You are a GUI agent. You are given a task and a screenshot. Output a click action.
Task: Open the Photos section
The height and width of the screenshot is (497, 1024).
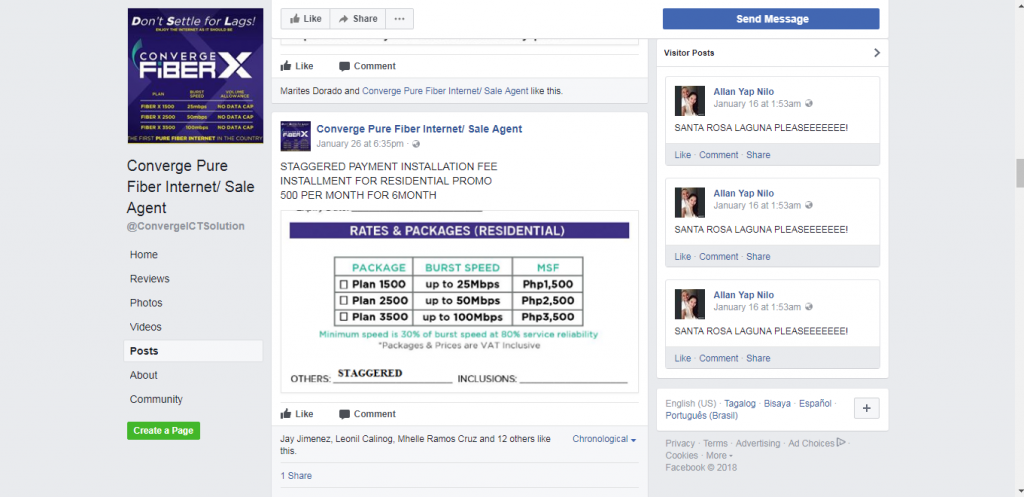(x=146, y=303)
